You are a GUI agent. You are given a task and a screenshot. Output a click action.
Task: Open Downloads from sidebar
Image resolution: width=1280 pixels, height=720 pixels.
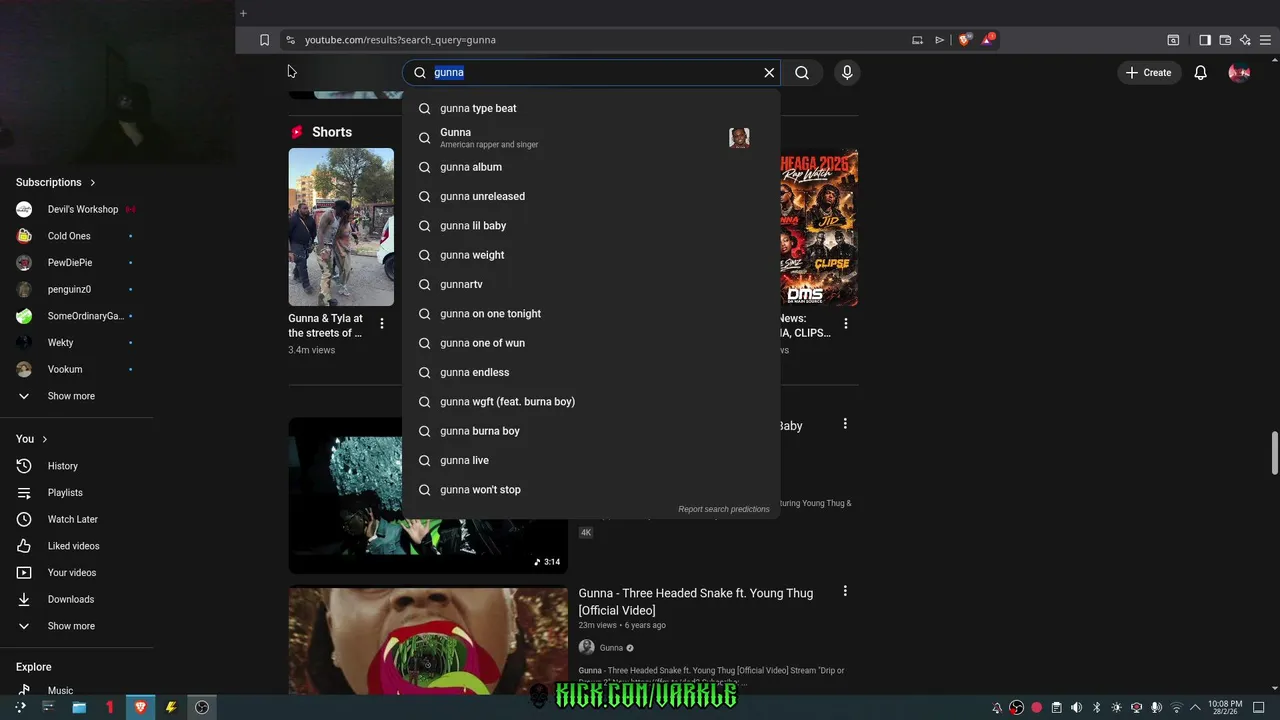point(76,599)
